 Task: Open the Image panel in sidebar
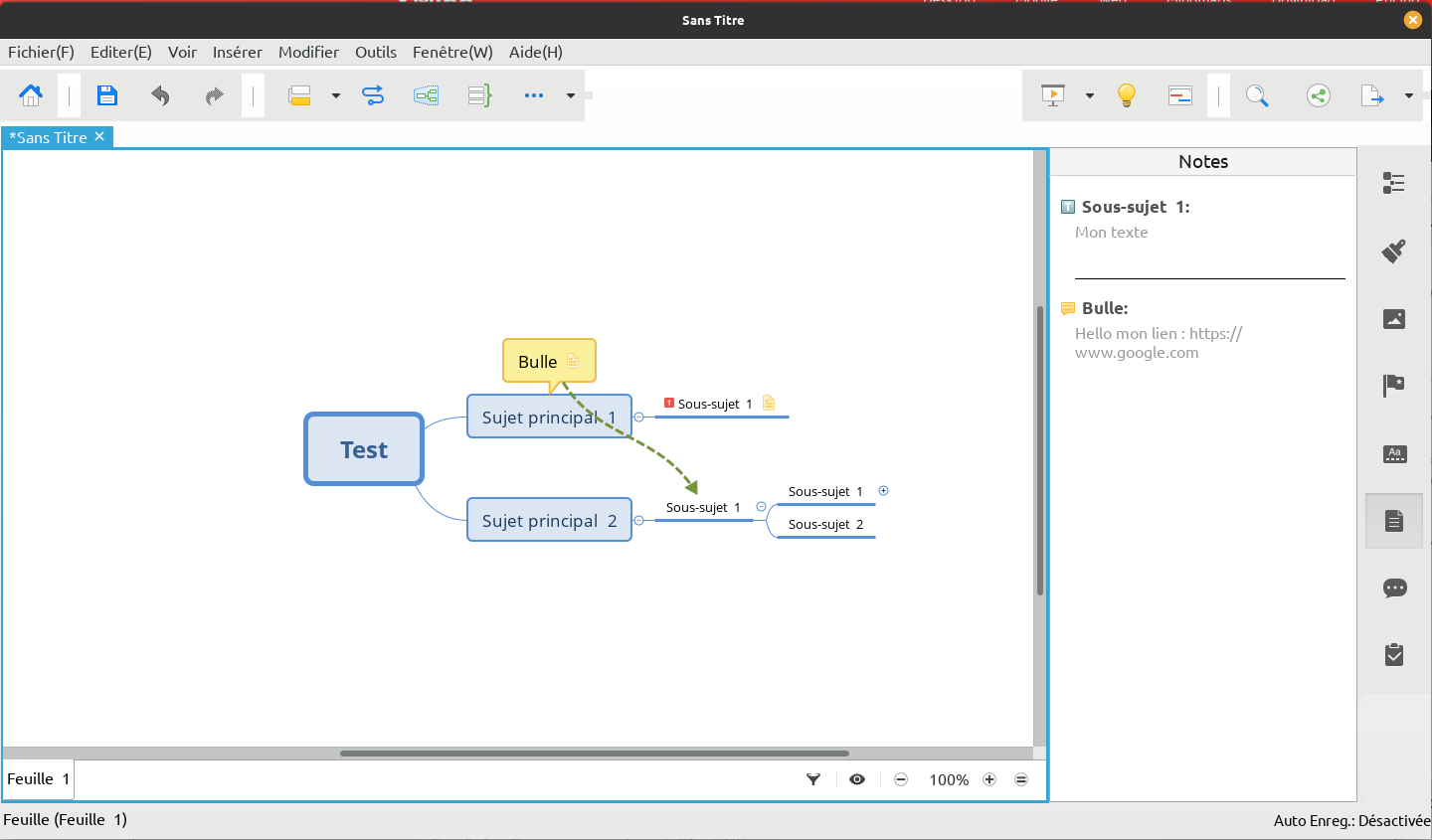click(1394, 318)
